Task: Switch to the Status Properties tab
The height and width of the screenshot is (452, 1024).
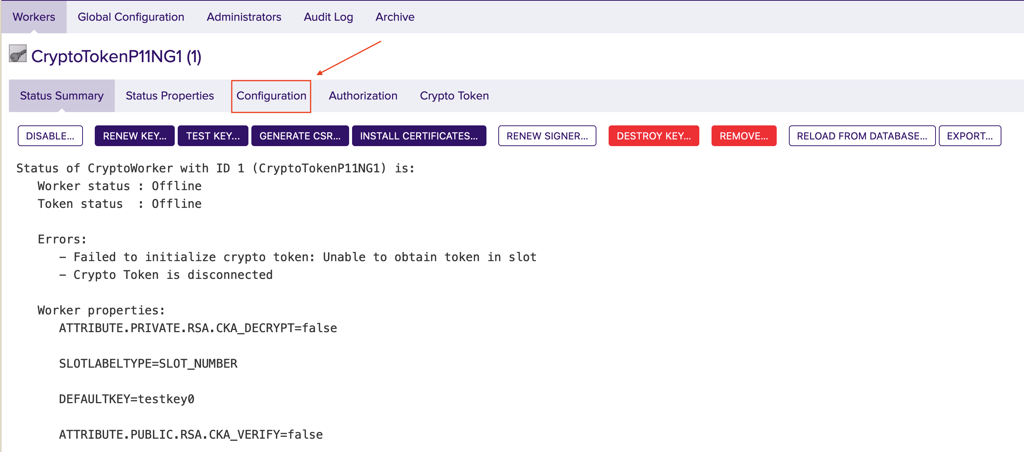Action: pos(170,96)
